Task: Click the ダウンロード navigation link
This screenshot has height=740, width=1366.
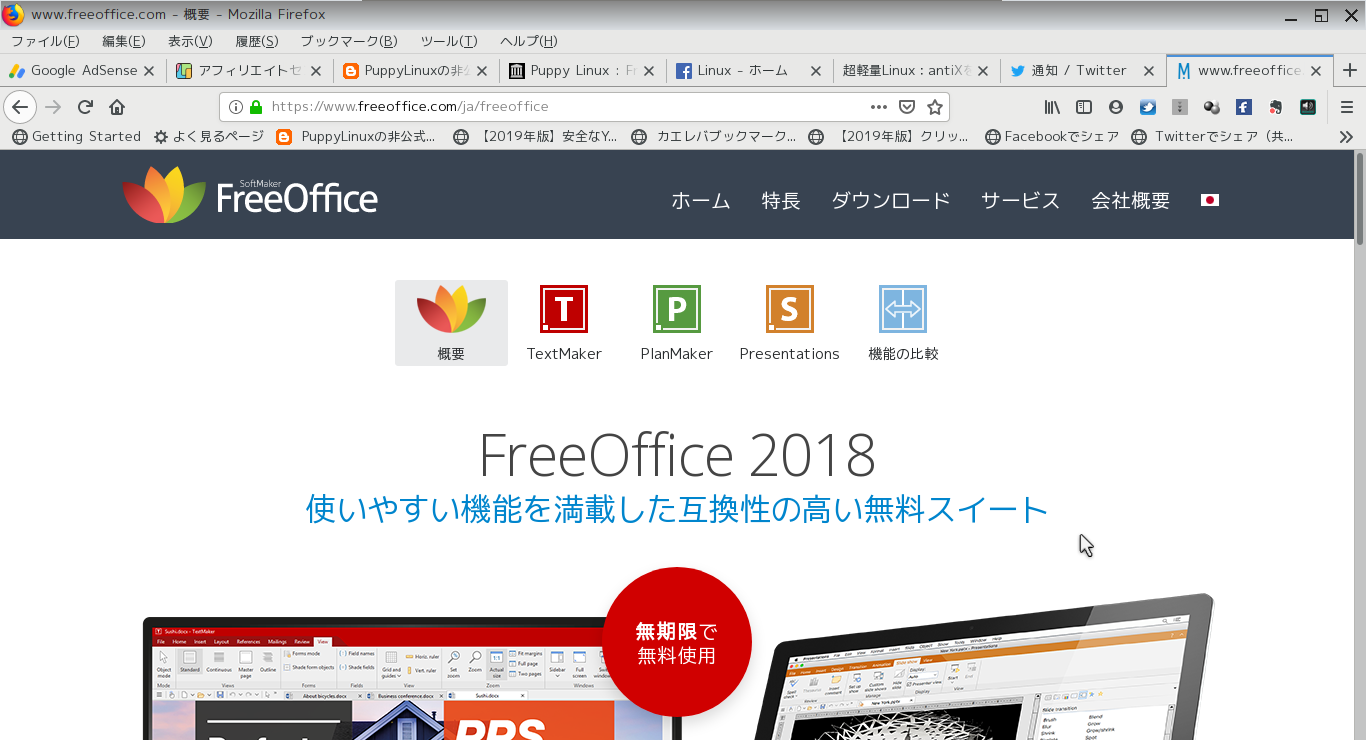Action: point(891,200)
